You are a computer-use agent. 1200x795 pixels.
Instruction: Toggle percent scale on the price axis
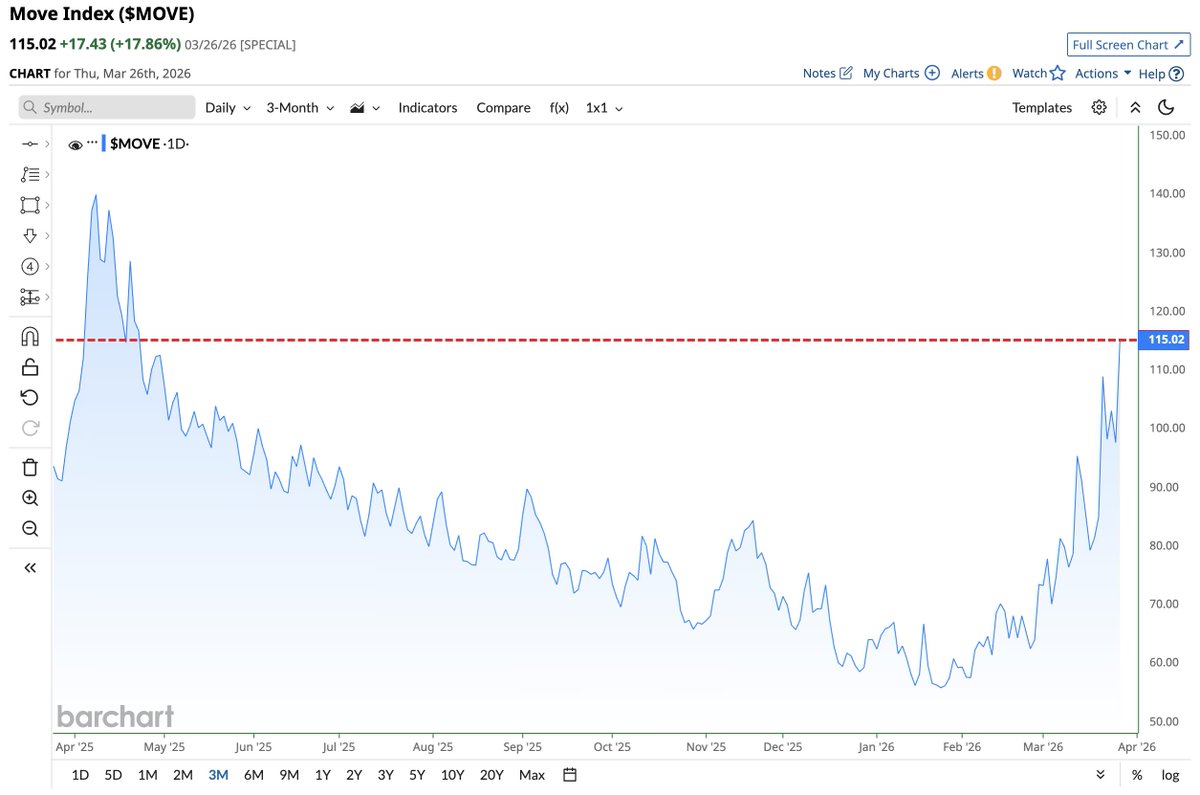click(1136, 774)
